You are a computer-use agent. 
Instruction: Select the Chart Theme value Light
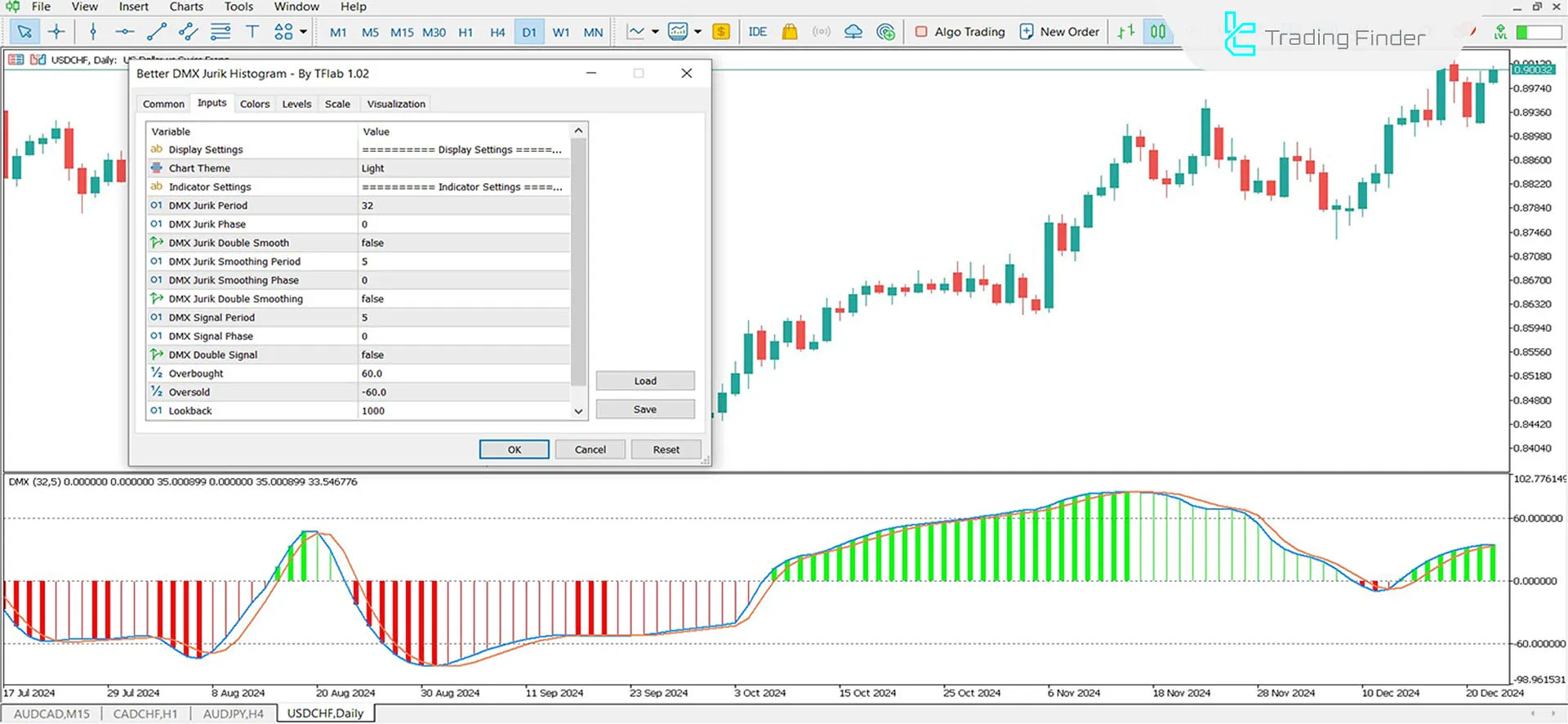[464, 168]
